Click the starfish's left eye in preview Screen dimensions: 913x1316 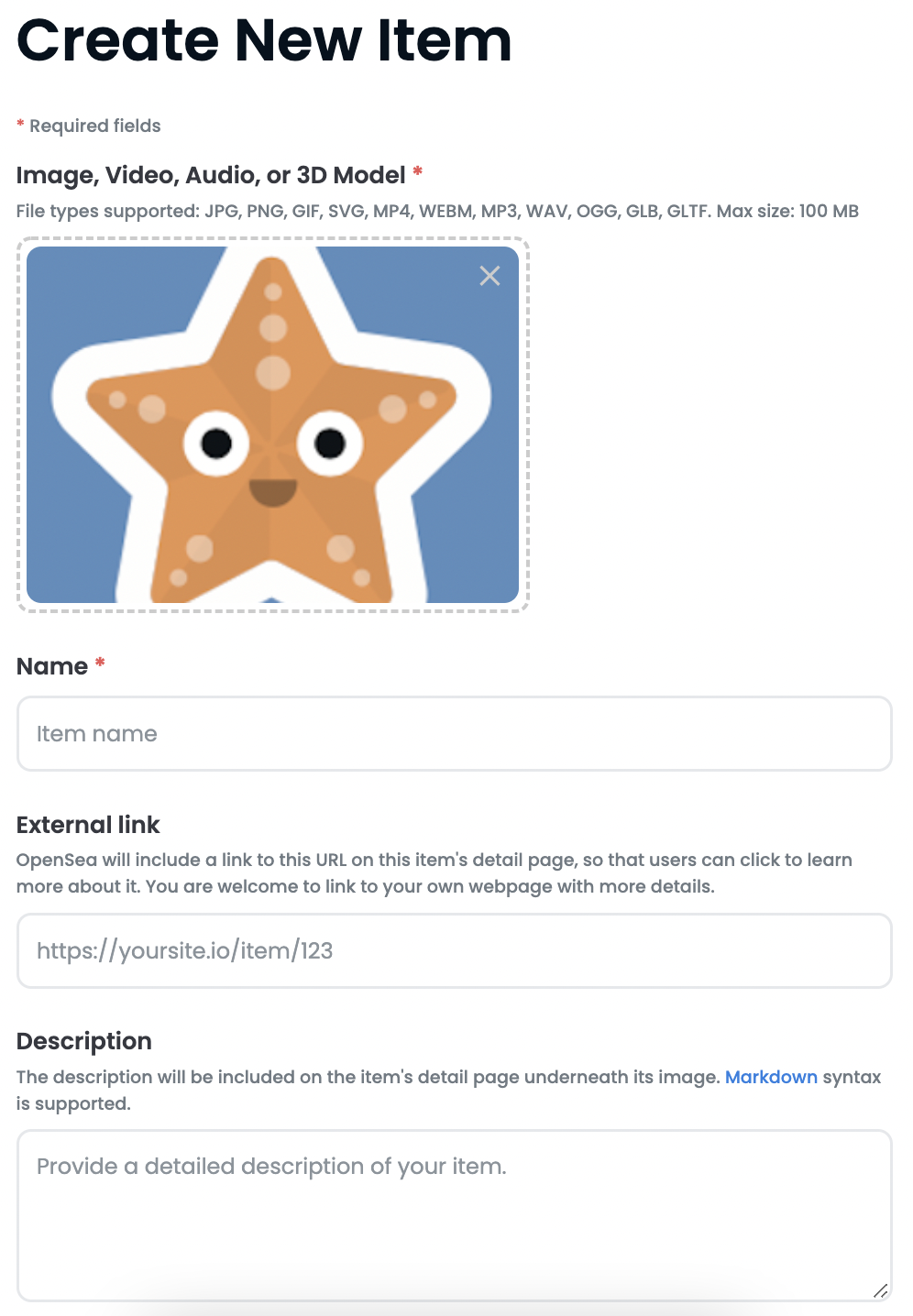coord(216,444)
